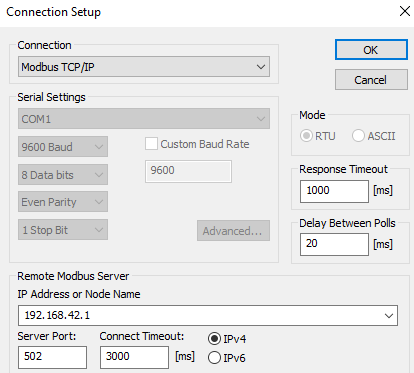The image size is (414, 373).
Task: Open the 8 Data bits dropdown
Action: [x=63, y=174]
